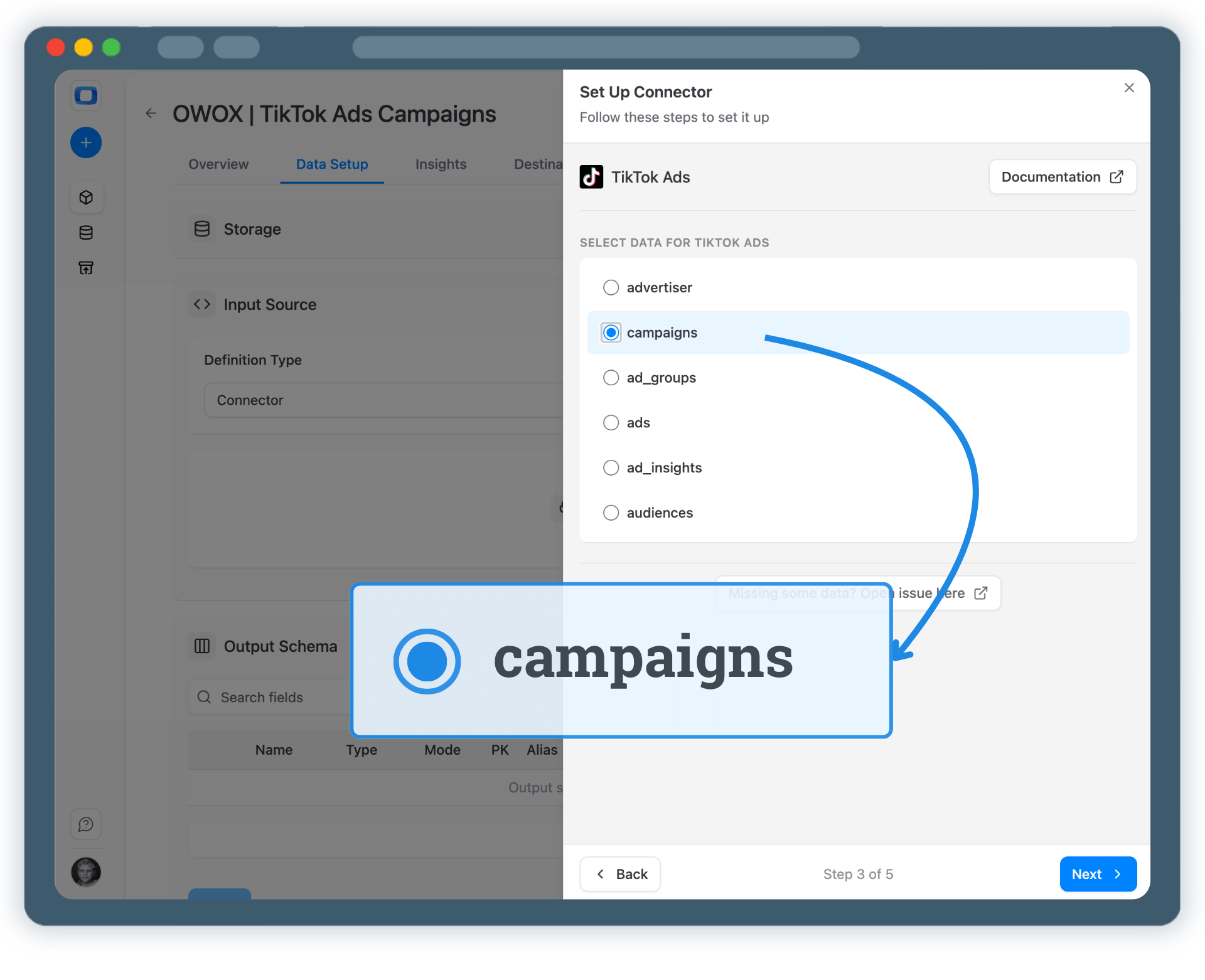Screen dimensions: 1205x980
Task: Open the missing data issue link
Action: tap(858, 594)
